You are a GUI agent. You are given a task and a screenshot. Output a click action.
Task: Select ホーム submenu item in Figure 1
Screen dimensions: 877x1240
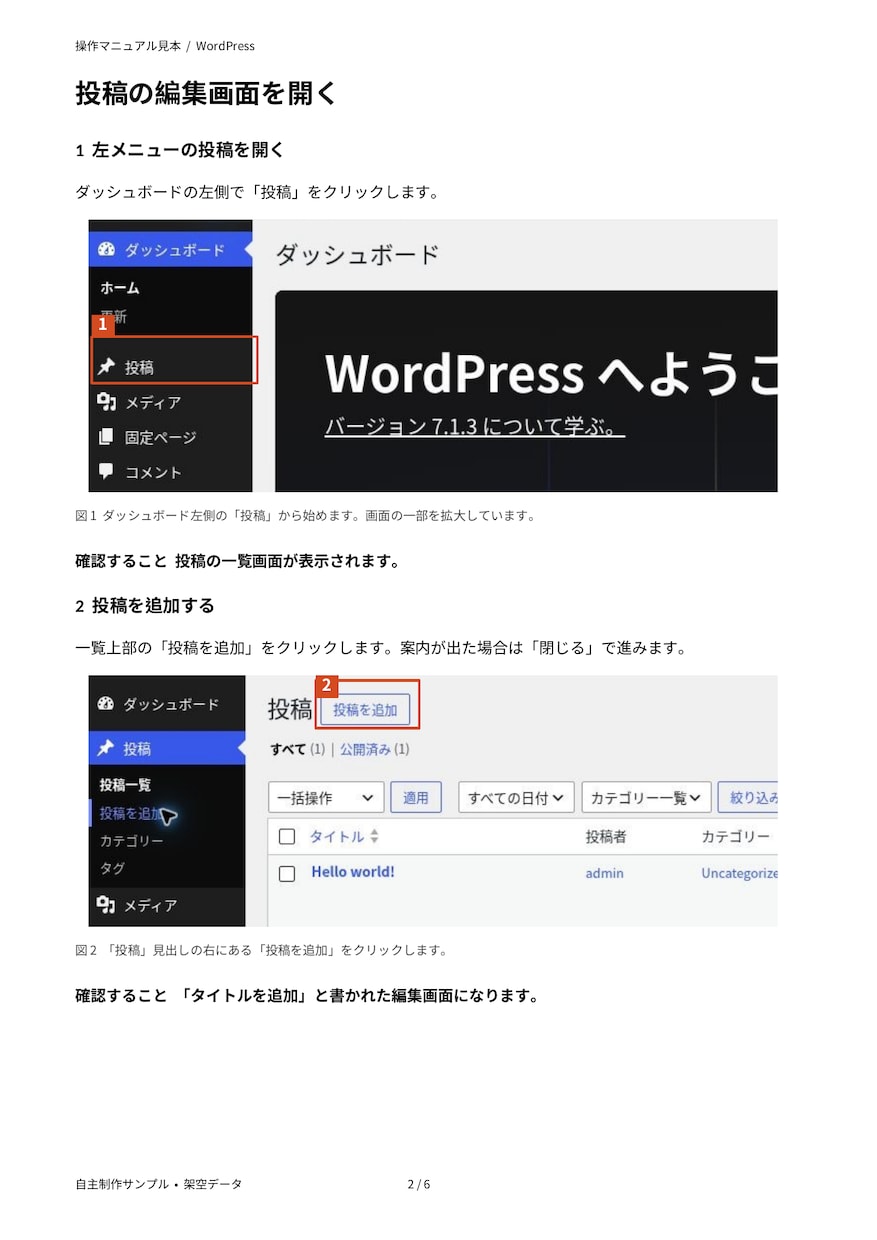pyautogui.click(x=120, y=288)
